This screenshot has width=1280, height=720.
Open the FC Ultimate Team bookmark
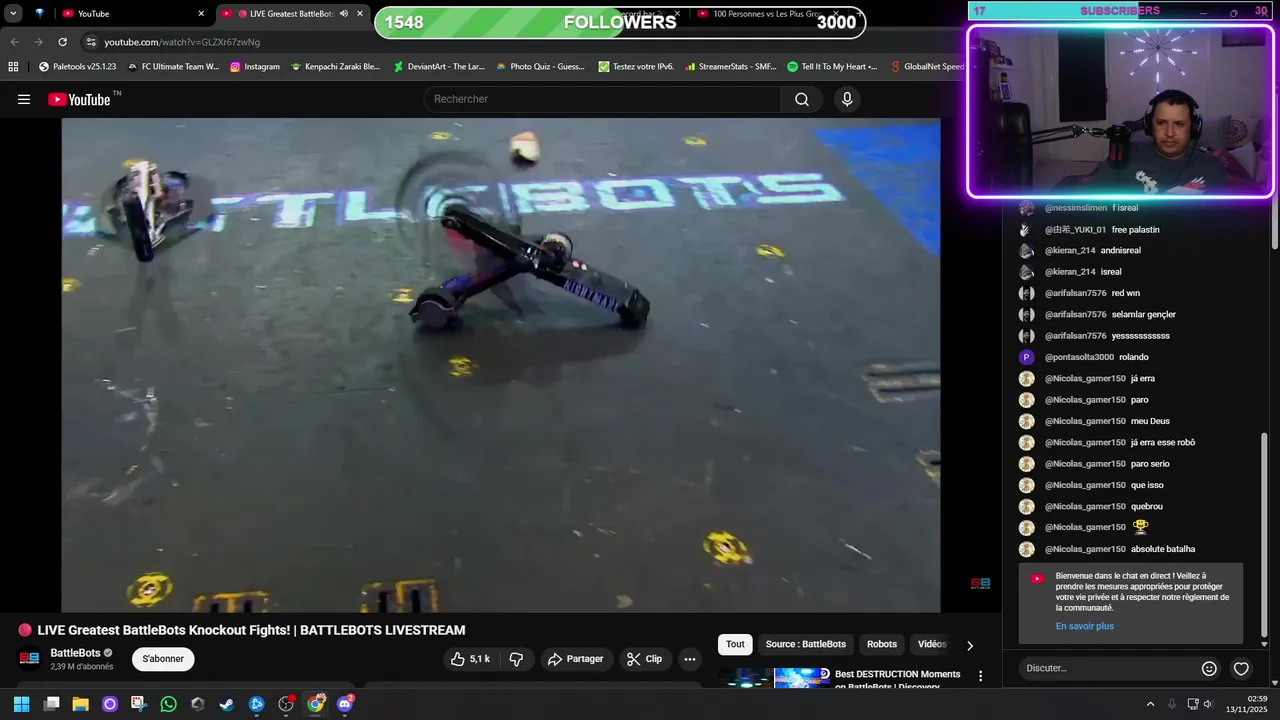(x=172, y=67)
